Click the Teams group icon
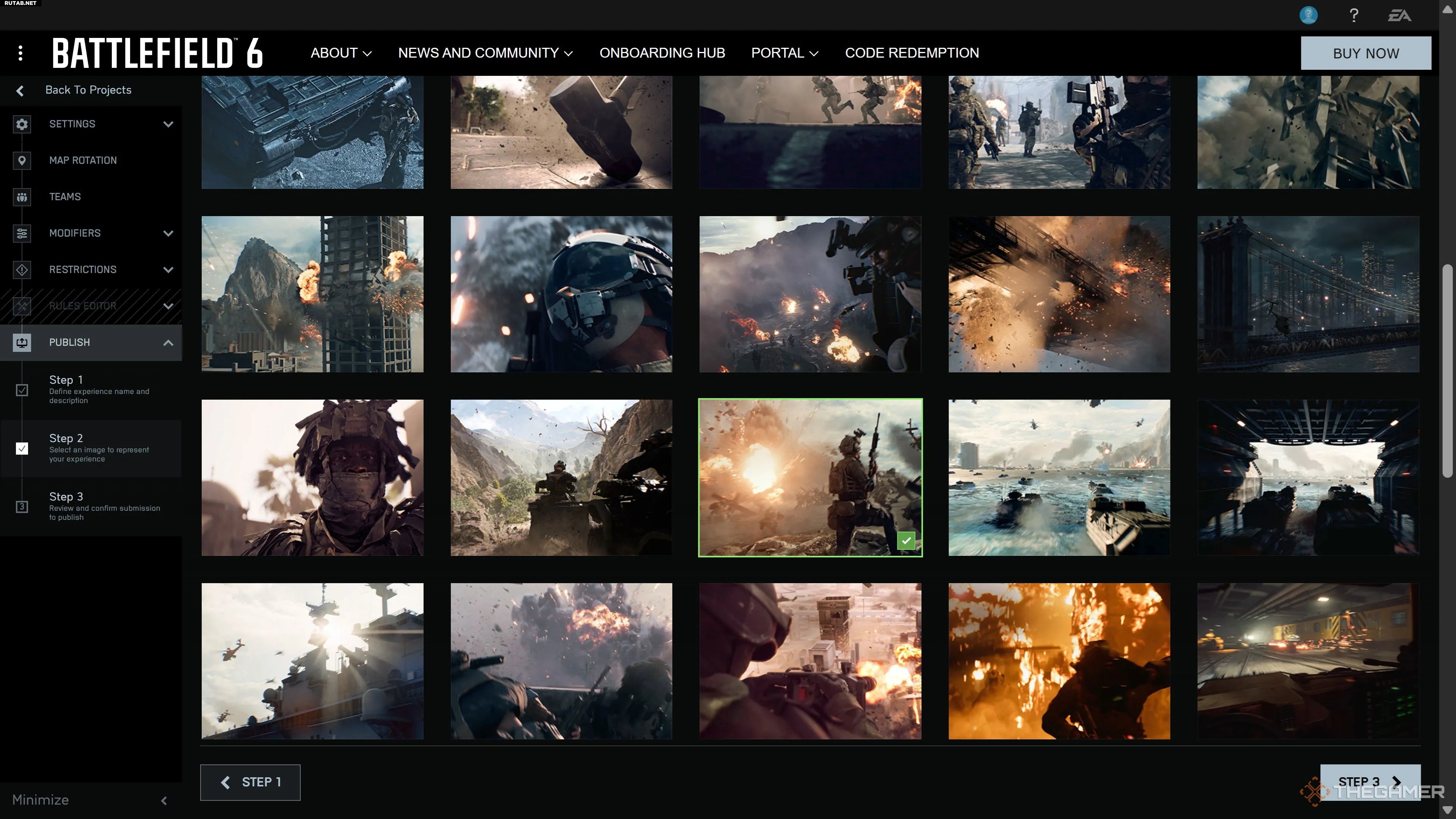 pyautogui.click(x=22, y=197)
